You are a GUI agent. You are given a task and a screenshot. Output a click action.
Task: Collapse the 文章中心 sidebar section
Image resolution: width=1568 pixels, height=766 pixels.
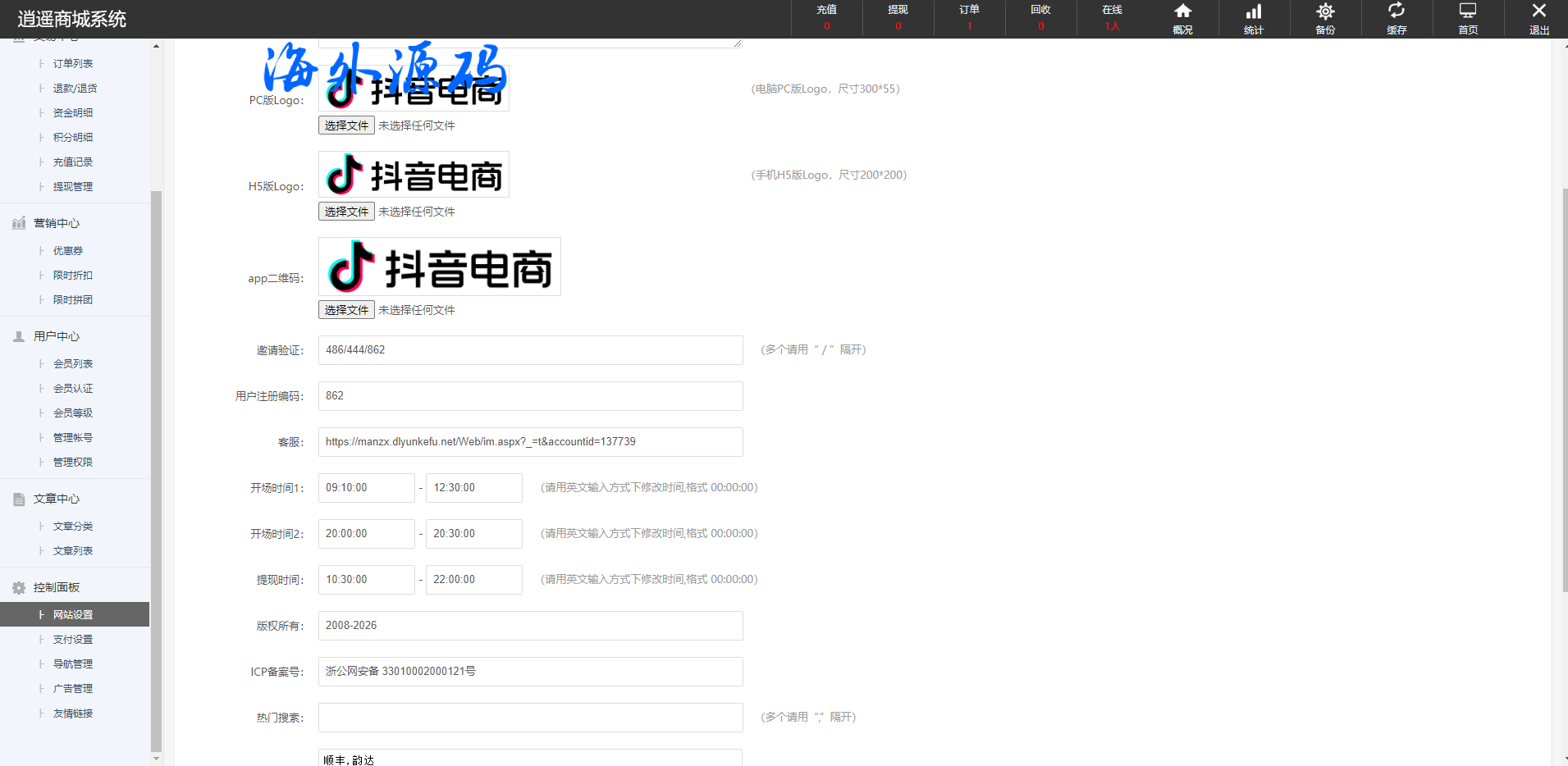click(x=57, y=499)
